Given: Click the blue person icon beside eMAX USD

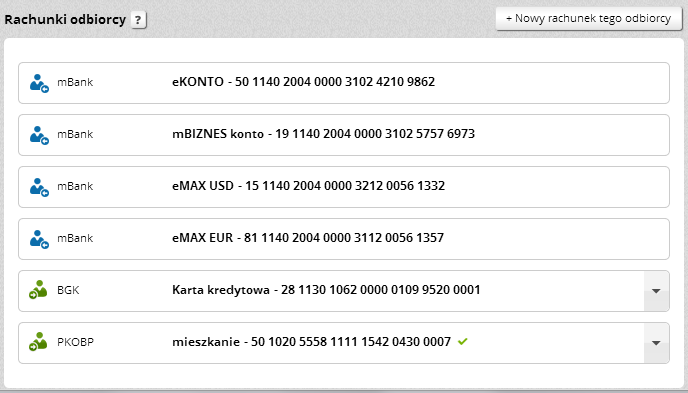Looking at the screenshot, I should pyautogui.click(x=39, y=187).
